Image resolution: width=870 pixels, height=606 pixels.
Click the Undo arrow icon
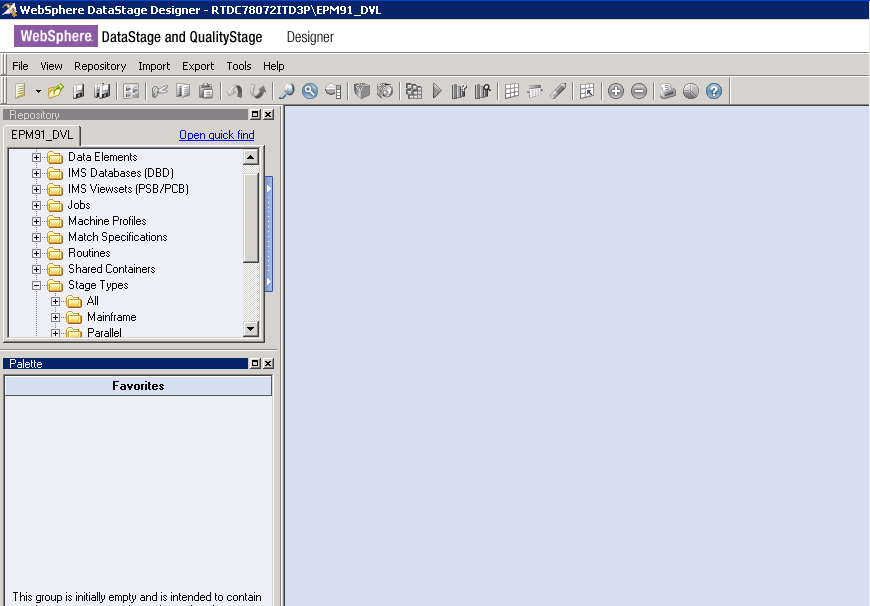click(235, 90)
